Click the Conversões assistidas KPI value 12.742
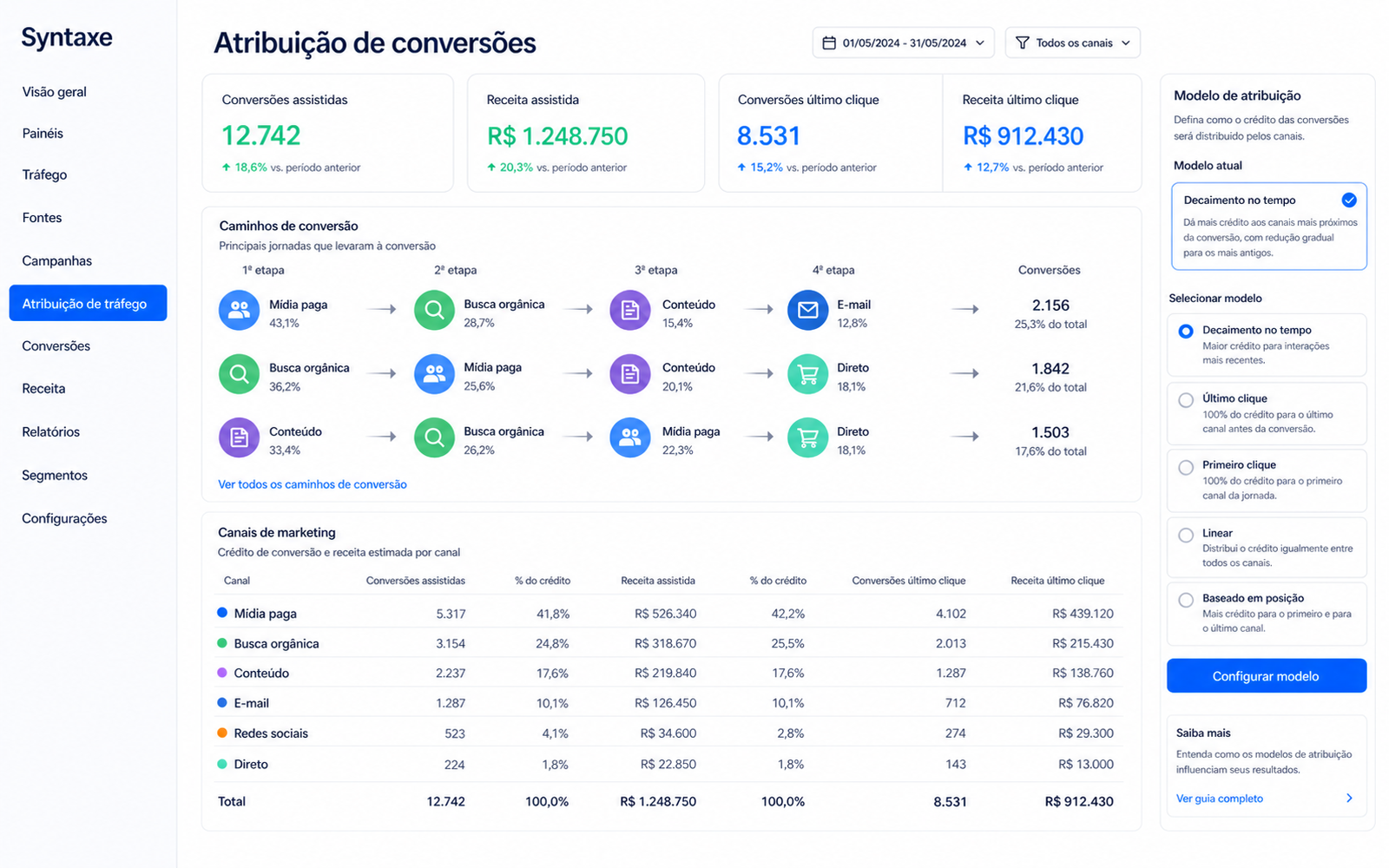1389x868 pixels. [261, 135]
